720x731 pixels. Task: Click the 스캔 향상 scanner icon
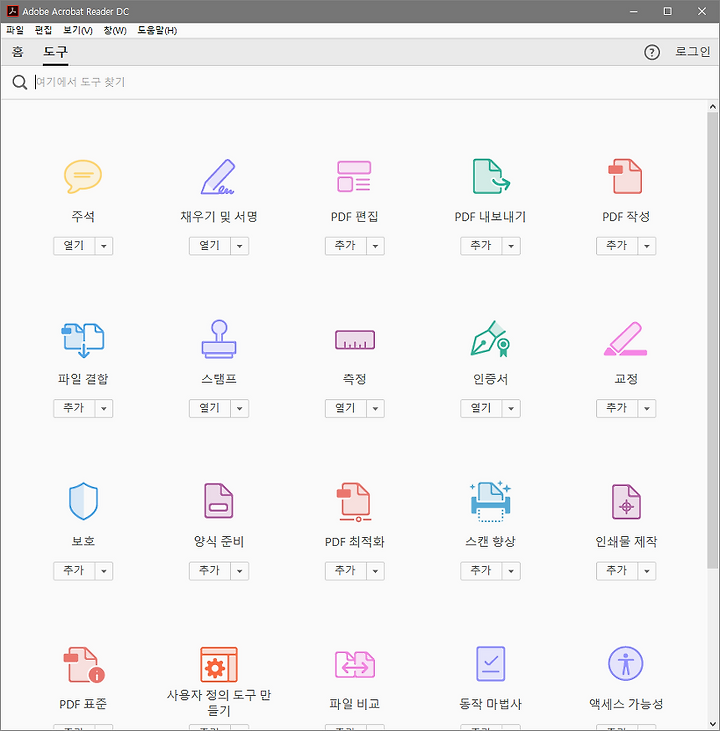[491, 502]
